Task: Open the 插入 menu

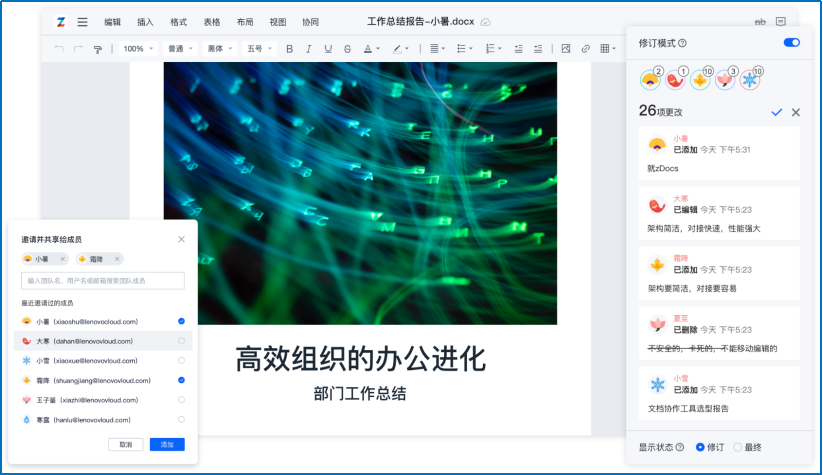Action: coord(145,22)
